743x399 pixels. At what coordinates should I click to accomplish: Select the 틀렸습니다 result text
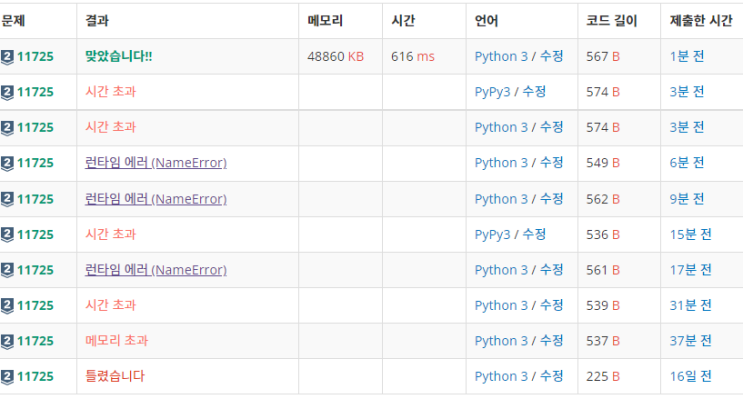pos(115,376)
